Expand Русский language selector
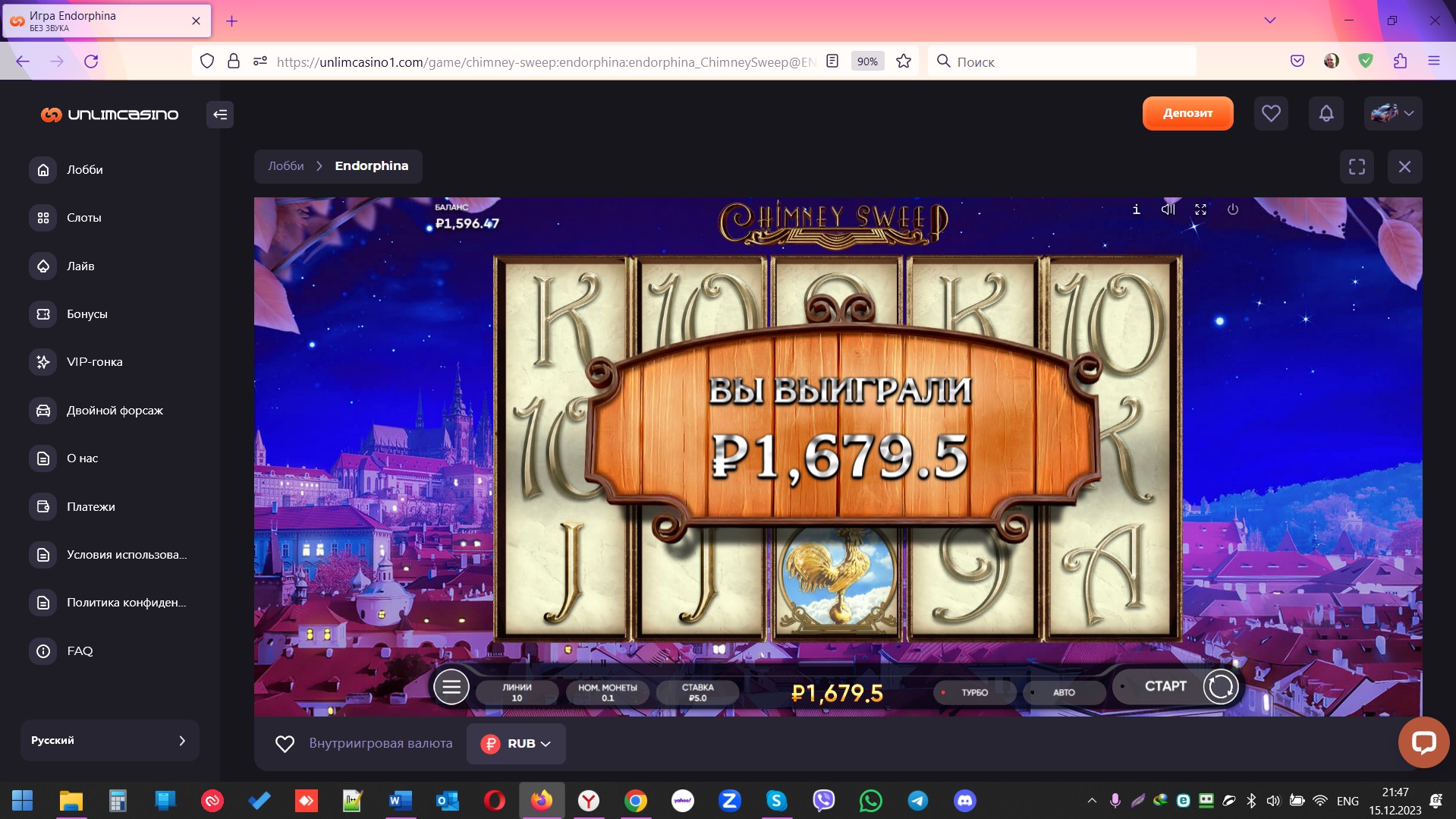The height and width of the screenshot is (819, 1456). click(x=110, y=740)
